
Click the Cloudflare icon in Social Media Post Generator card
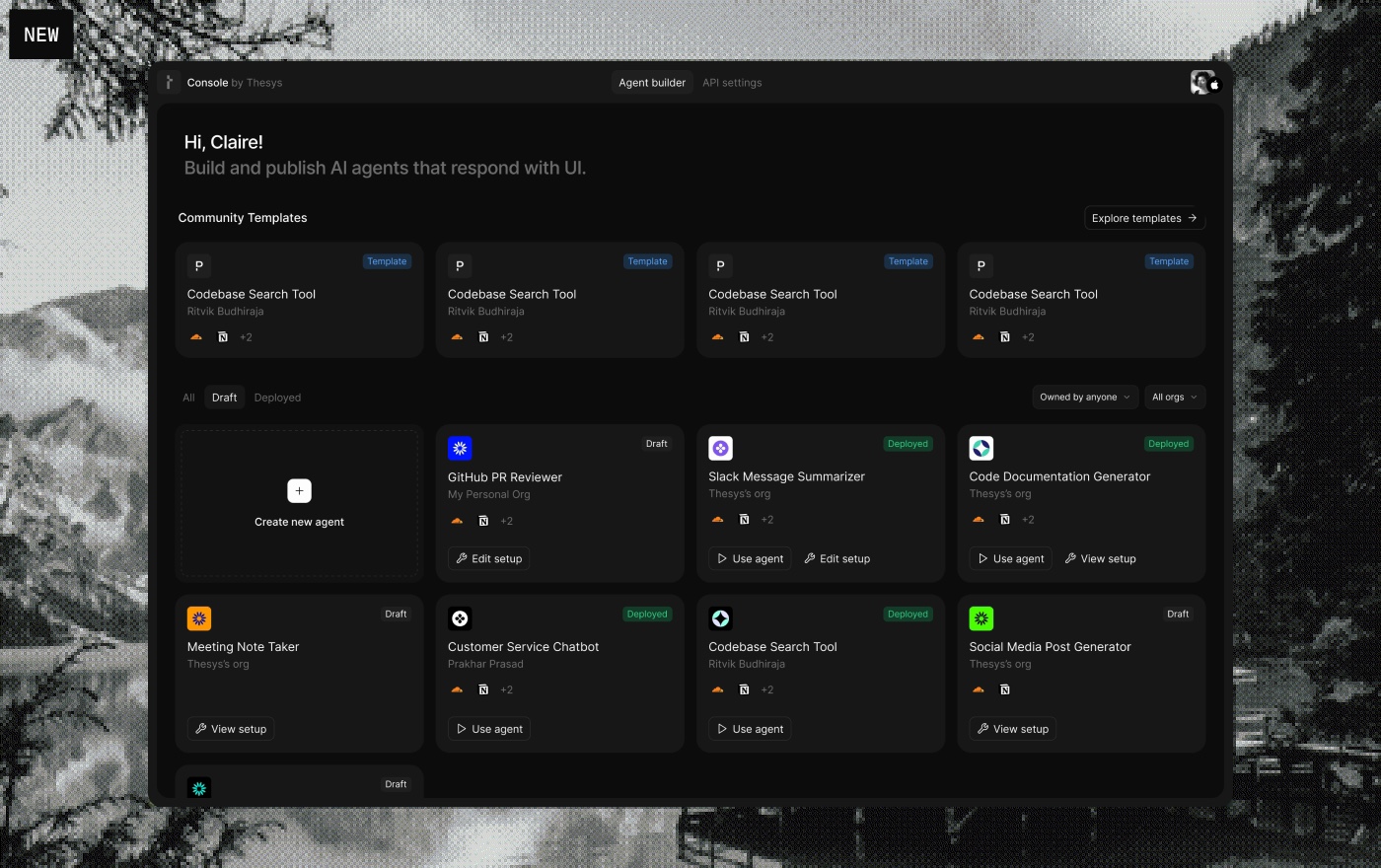tap(978, 690)
